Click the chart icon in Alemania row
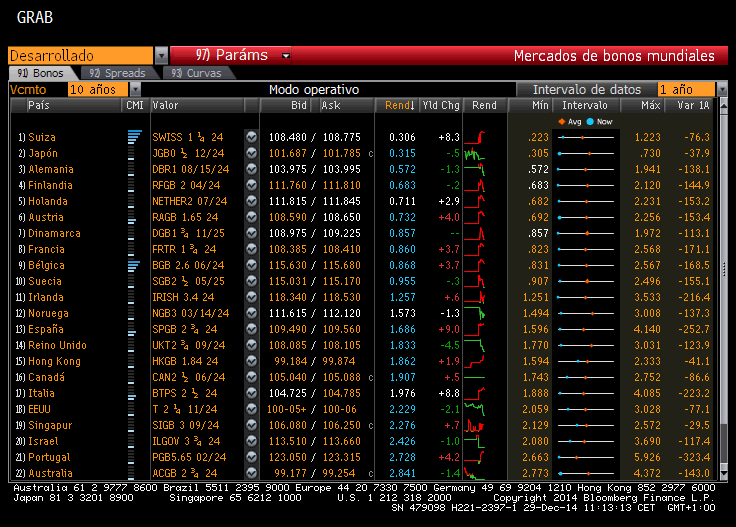 tap(252, 169)
